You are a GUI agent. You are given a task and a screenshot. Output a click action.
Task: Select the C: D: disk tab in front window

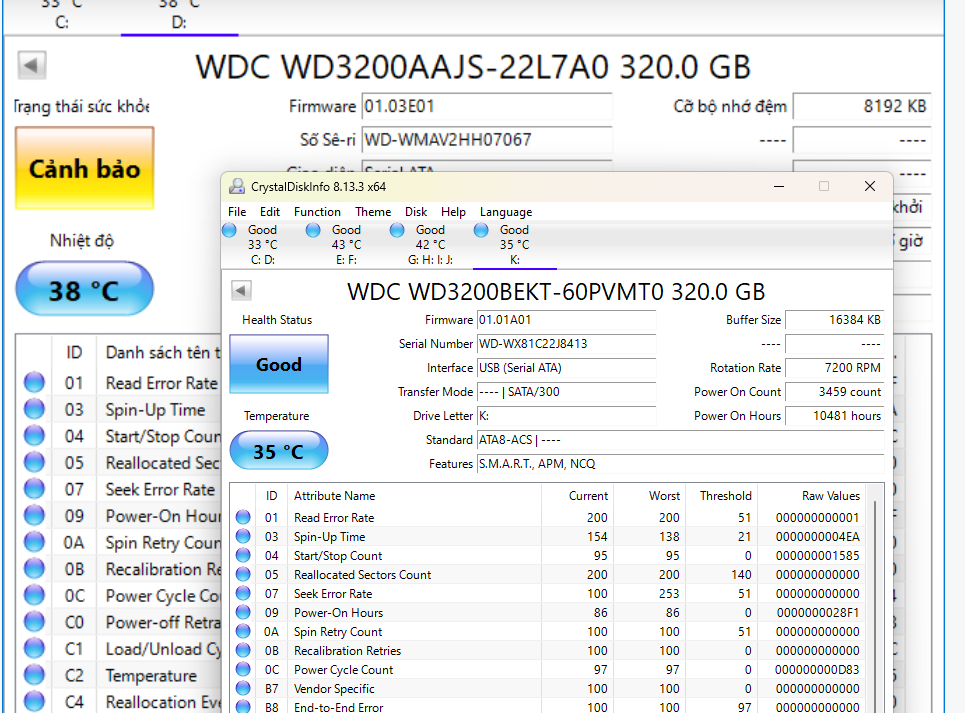(x=263, y=245)
